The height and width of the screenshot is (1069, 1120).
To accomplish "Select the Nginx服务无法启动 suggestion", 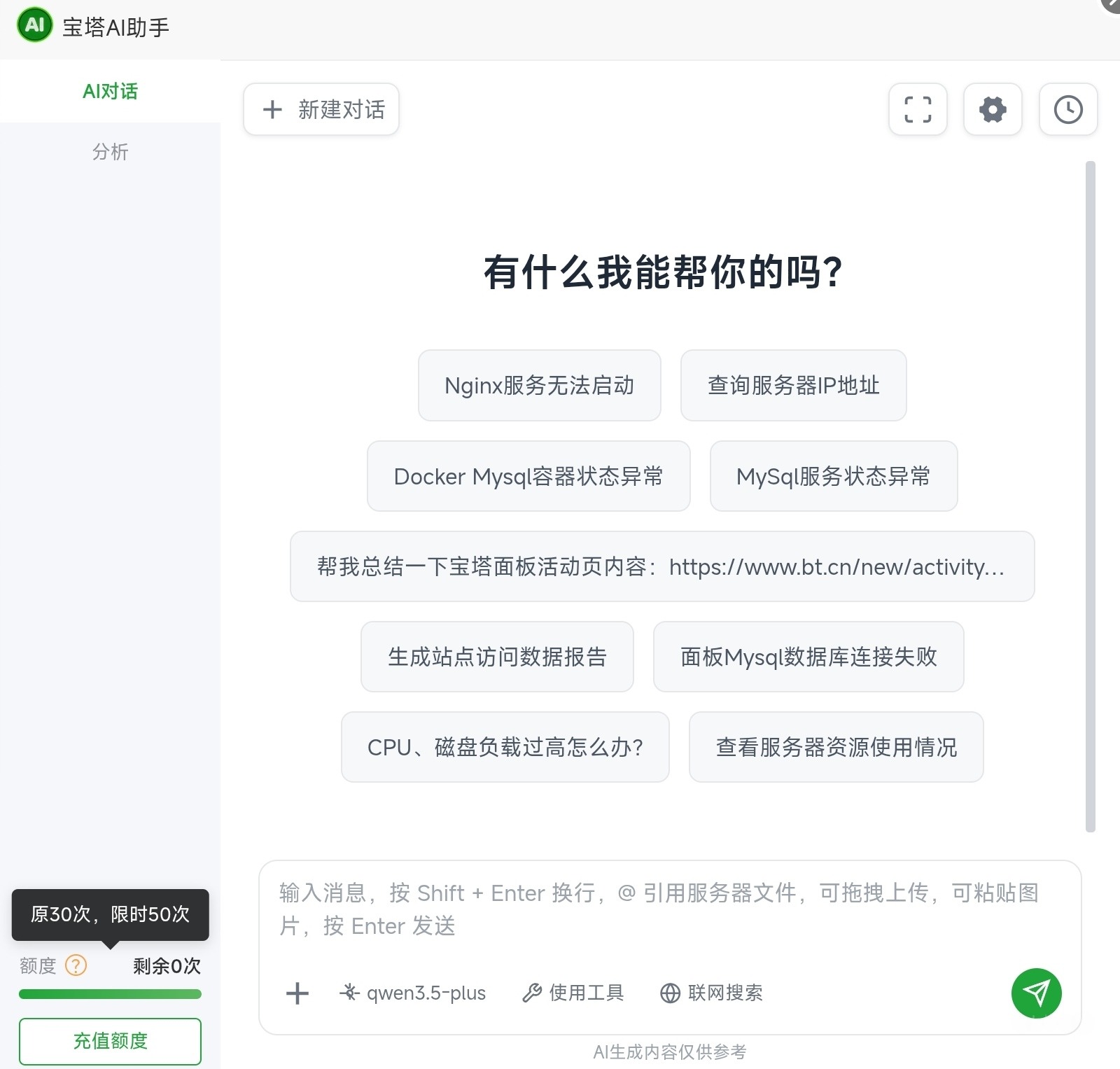I will coord(540,385).
